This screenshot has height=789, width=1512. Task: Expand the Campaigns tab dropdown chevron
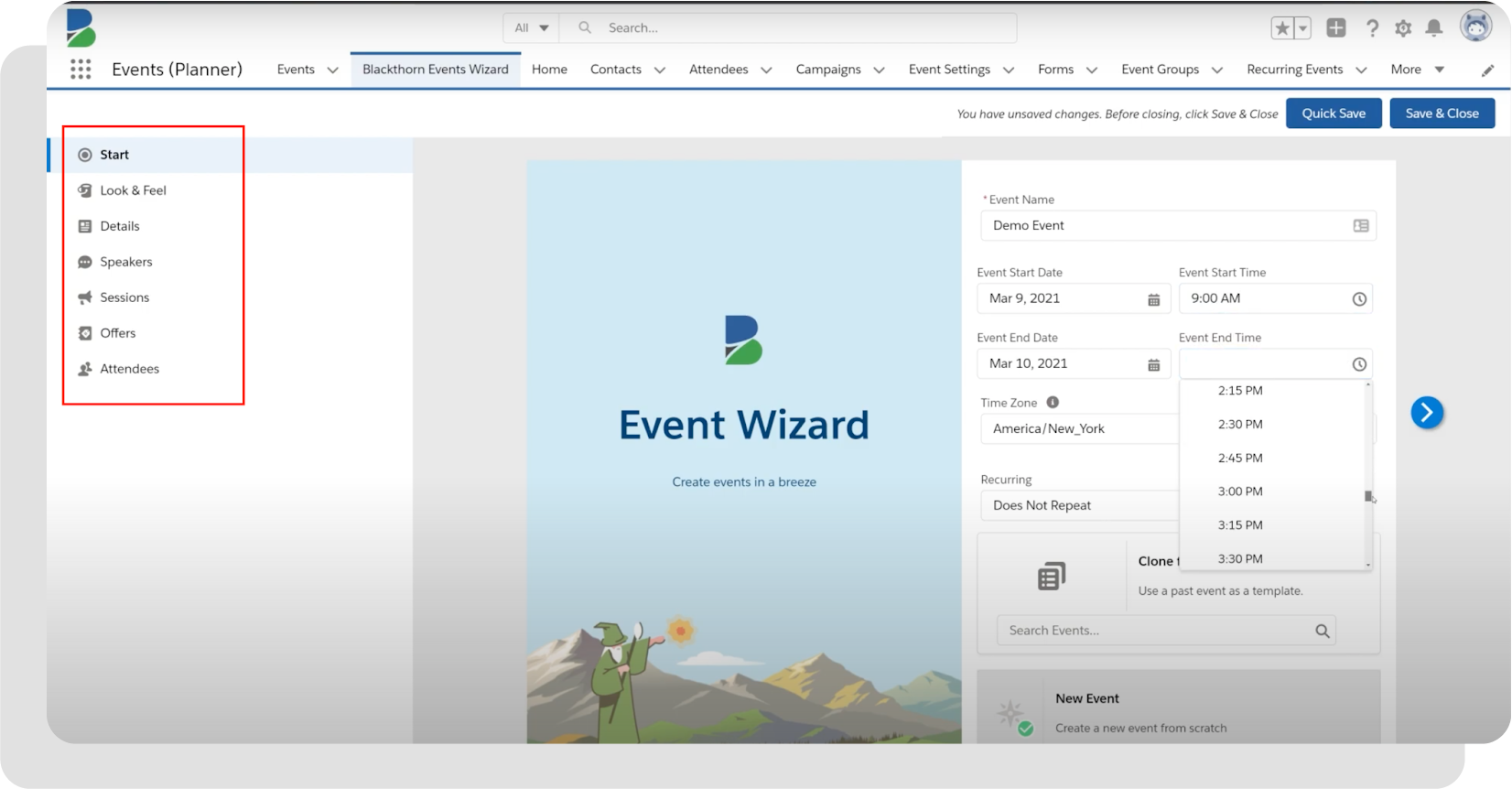879,70
